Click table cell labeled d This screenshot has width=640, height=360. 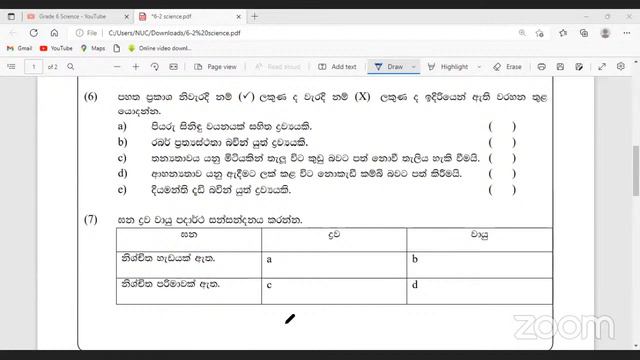click(479, 291)
